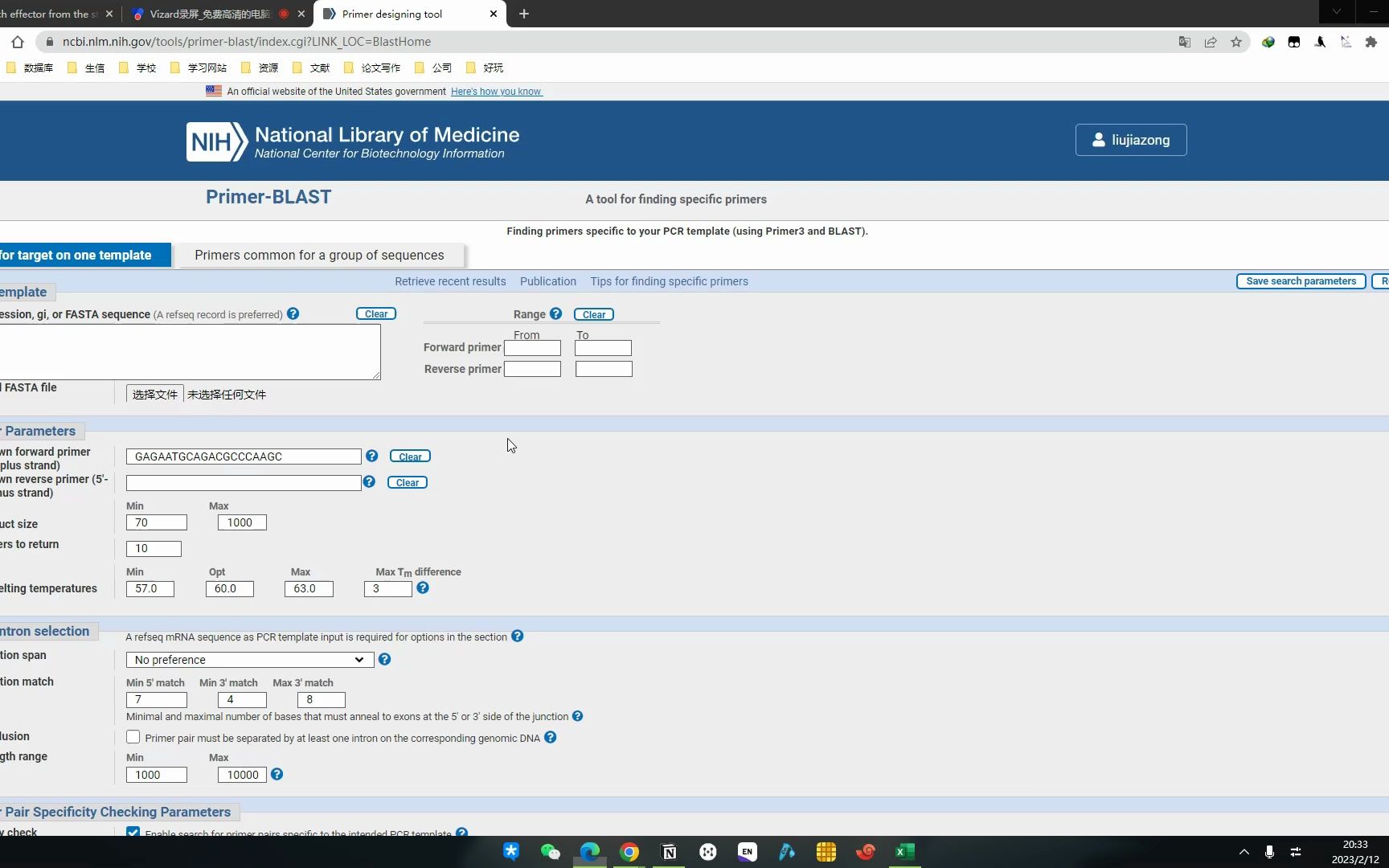Open help for own forward primer
This screenshot has height=868, width=1389.
click(x=371, y=456)
